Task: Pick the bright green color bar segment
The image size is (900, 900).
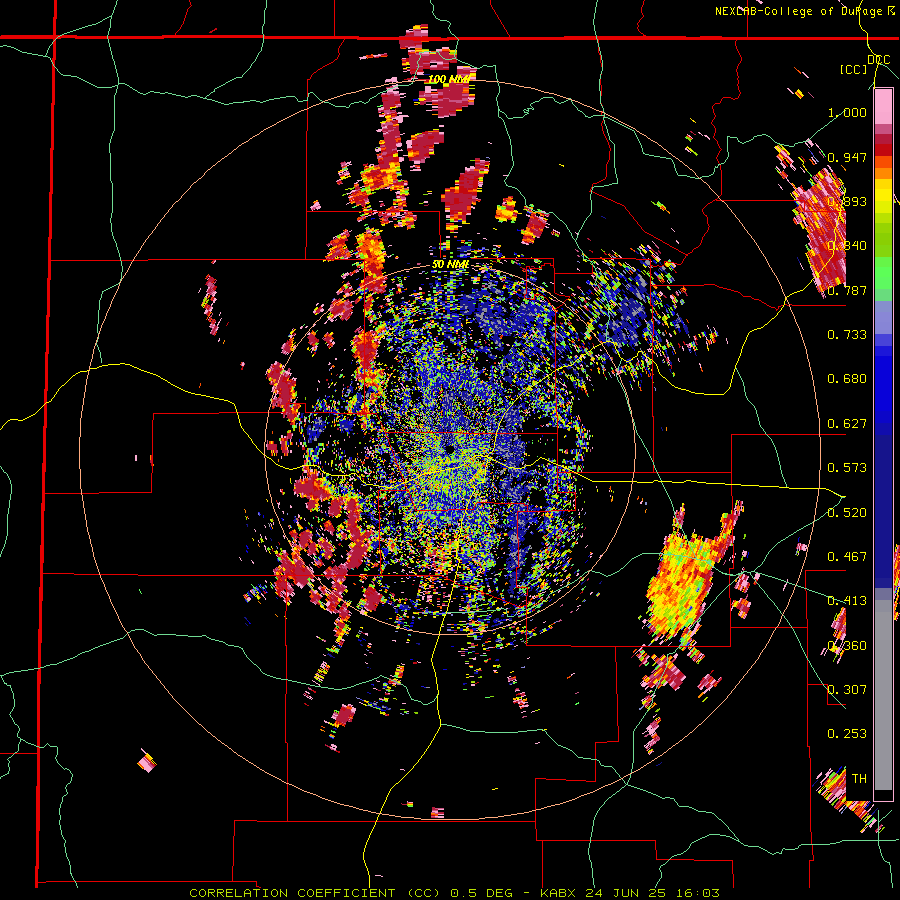Action: click(883, 273)
